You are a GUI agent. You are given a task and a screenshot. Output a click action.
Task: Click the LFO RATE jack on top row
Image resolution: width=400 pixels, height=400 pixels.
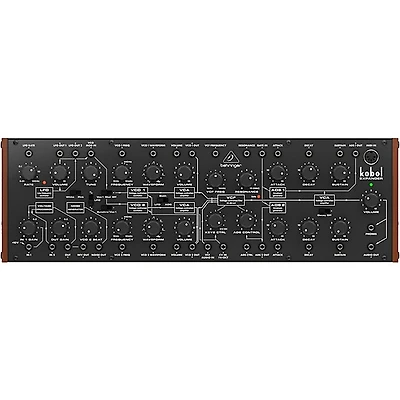click(x=28, y=154)
